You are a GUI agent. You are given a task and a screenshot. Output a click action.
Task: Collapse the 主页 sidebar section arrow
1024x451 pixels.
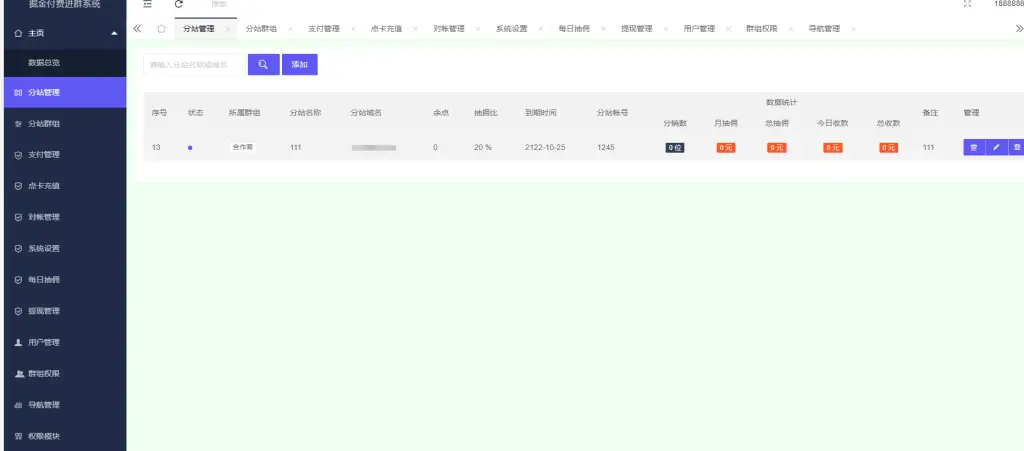[114, 33]
